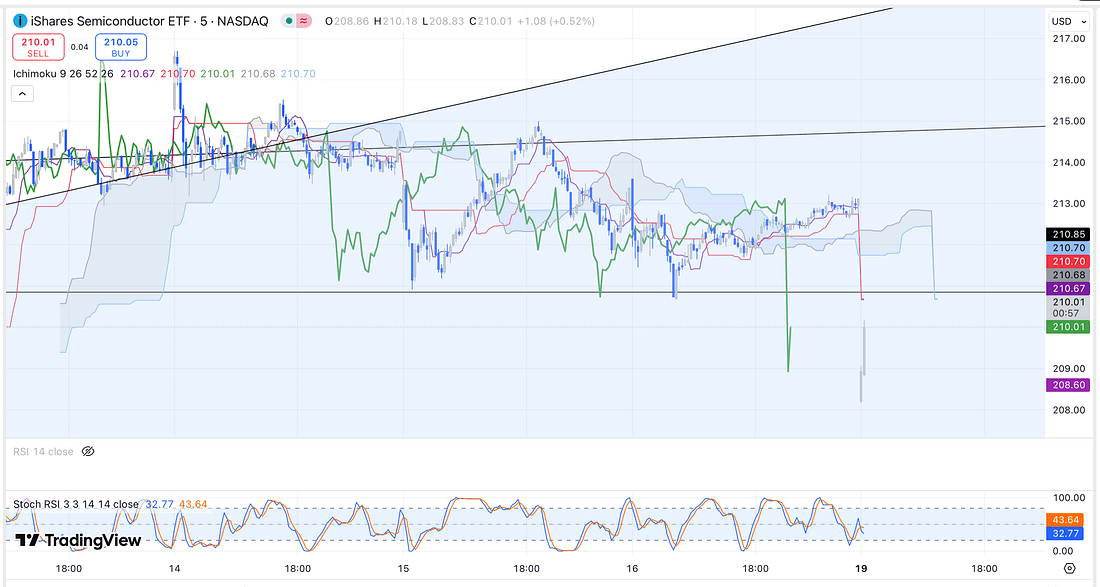This screenshot has height=587, width=1100.
Task: Select the Stoch RSI 3 3 14 14 legend
Action: click(x=76, y=504)
